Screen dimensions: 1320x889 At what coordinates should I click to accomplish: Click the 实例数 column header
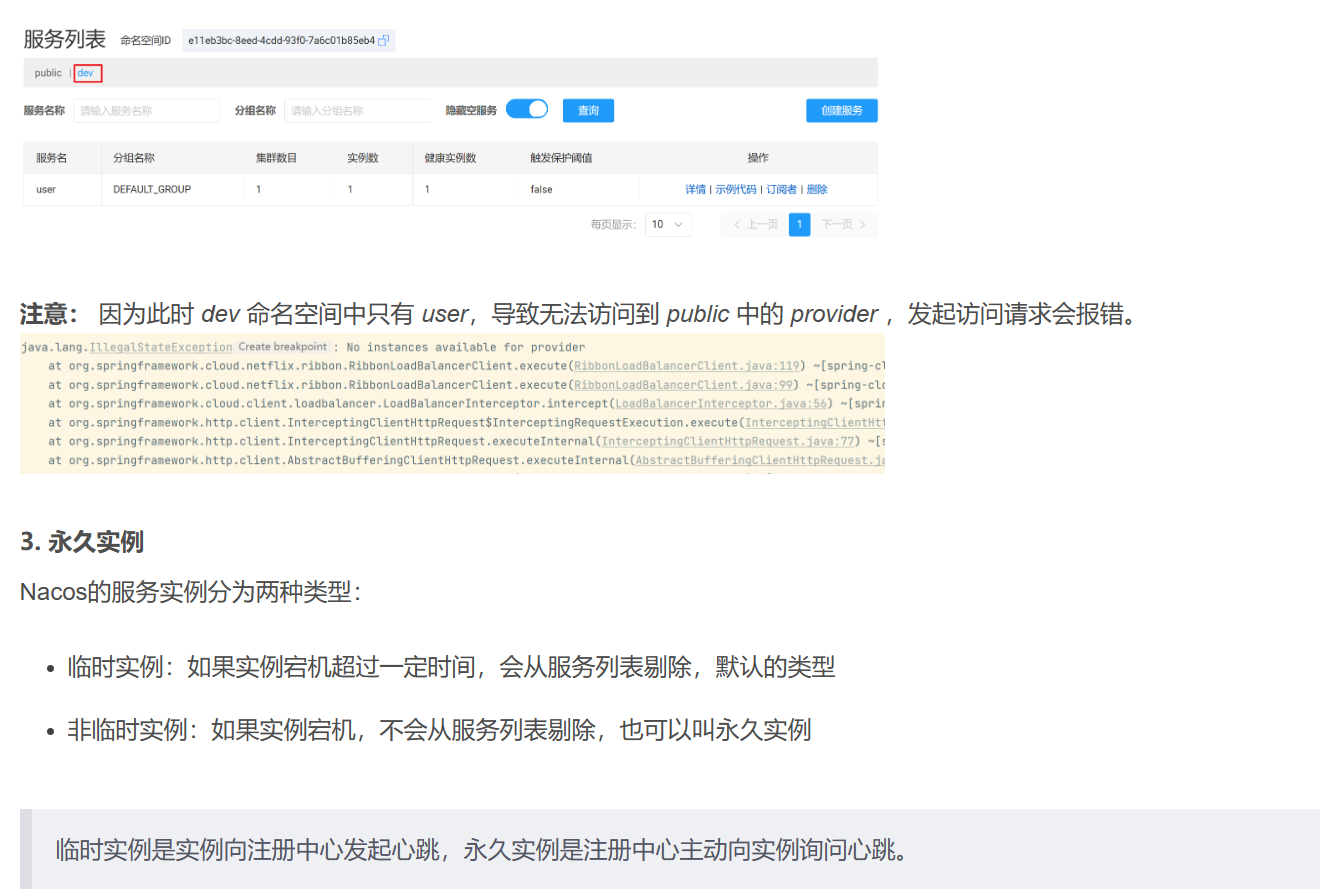(362, 158)
